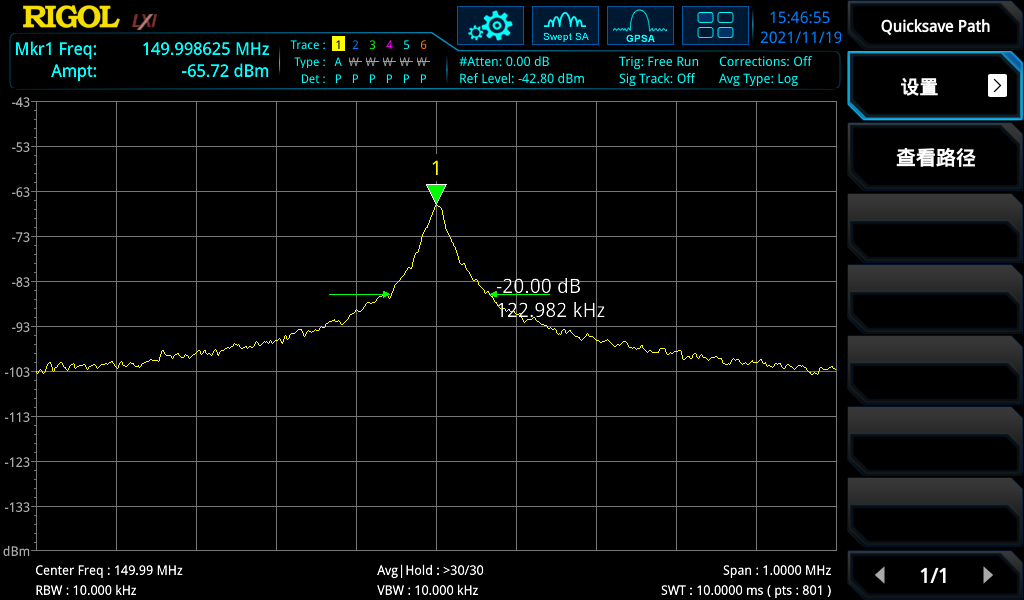Select the Swept SA measurement mode
1024x600 pixels.
[565, 26]
